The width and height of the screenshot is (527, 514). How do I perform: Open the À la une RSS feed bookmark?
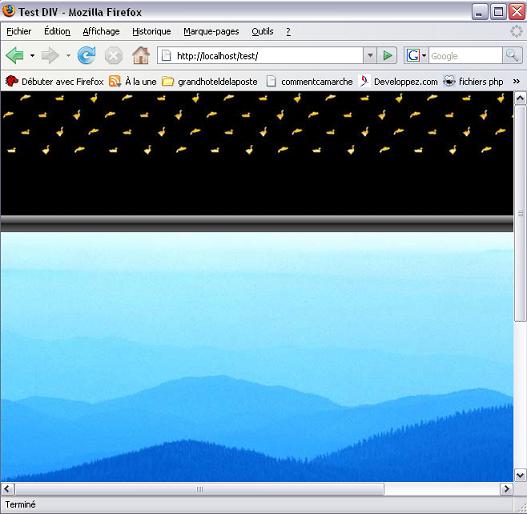coord(133,81)
